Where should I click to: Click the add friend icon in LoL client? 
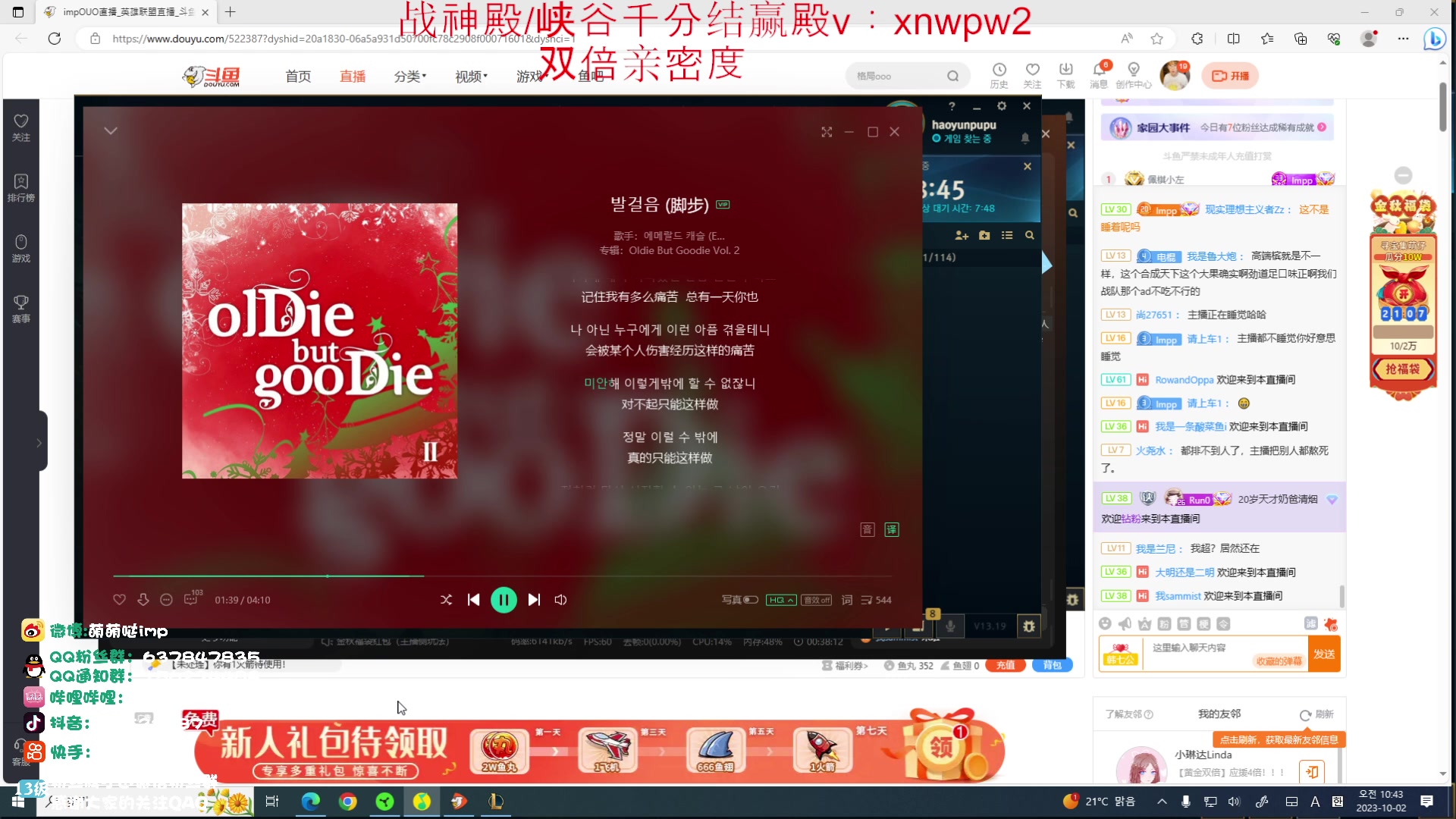coord(961,235)
